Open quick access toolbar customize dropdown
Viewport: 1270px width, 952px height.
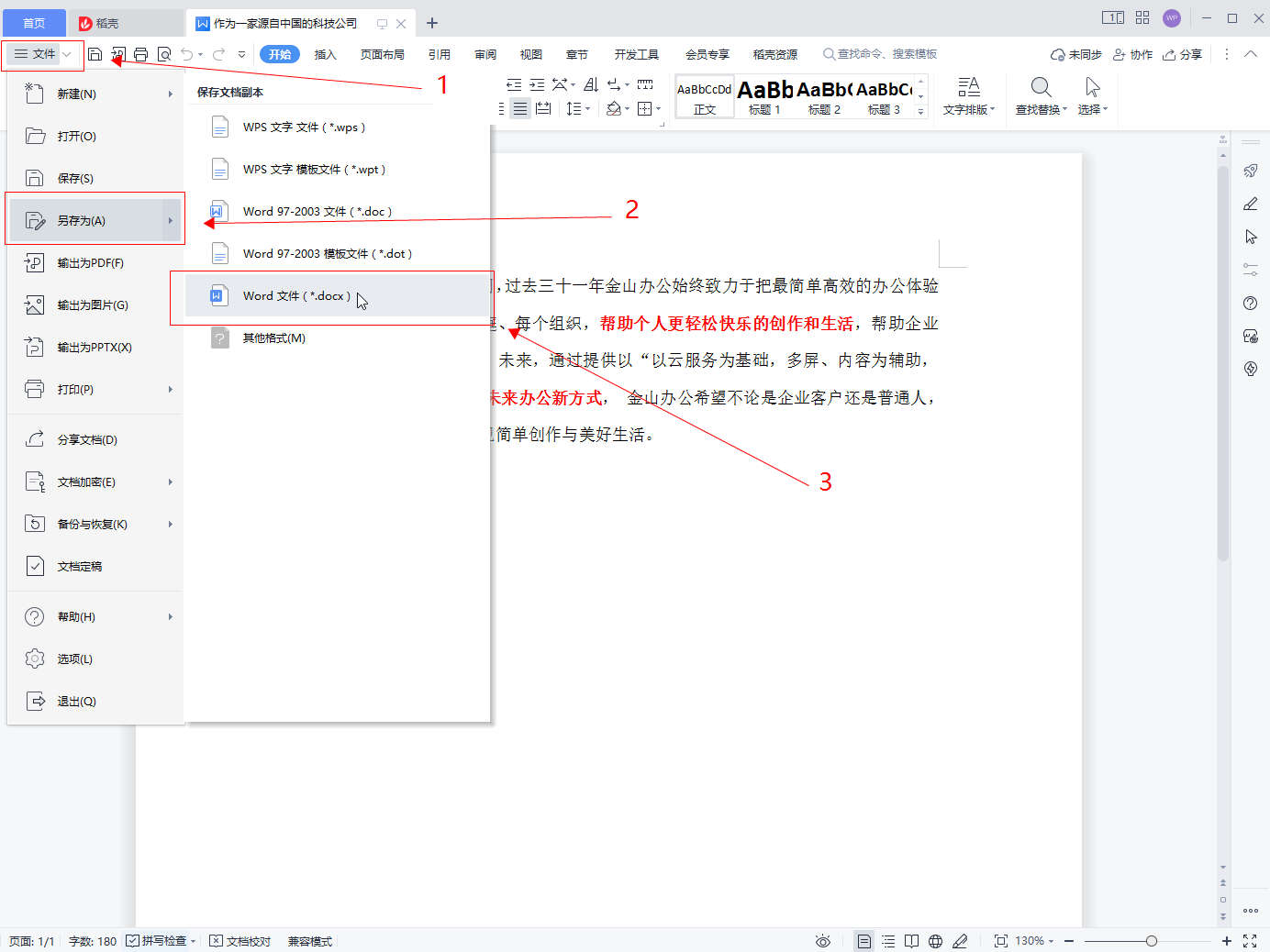click(x=241, y=54)
